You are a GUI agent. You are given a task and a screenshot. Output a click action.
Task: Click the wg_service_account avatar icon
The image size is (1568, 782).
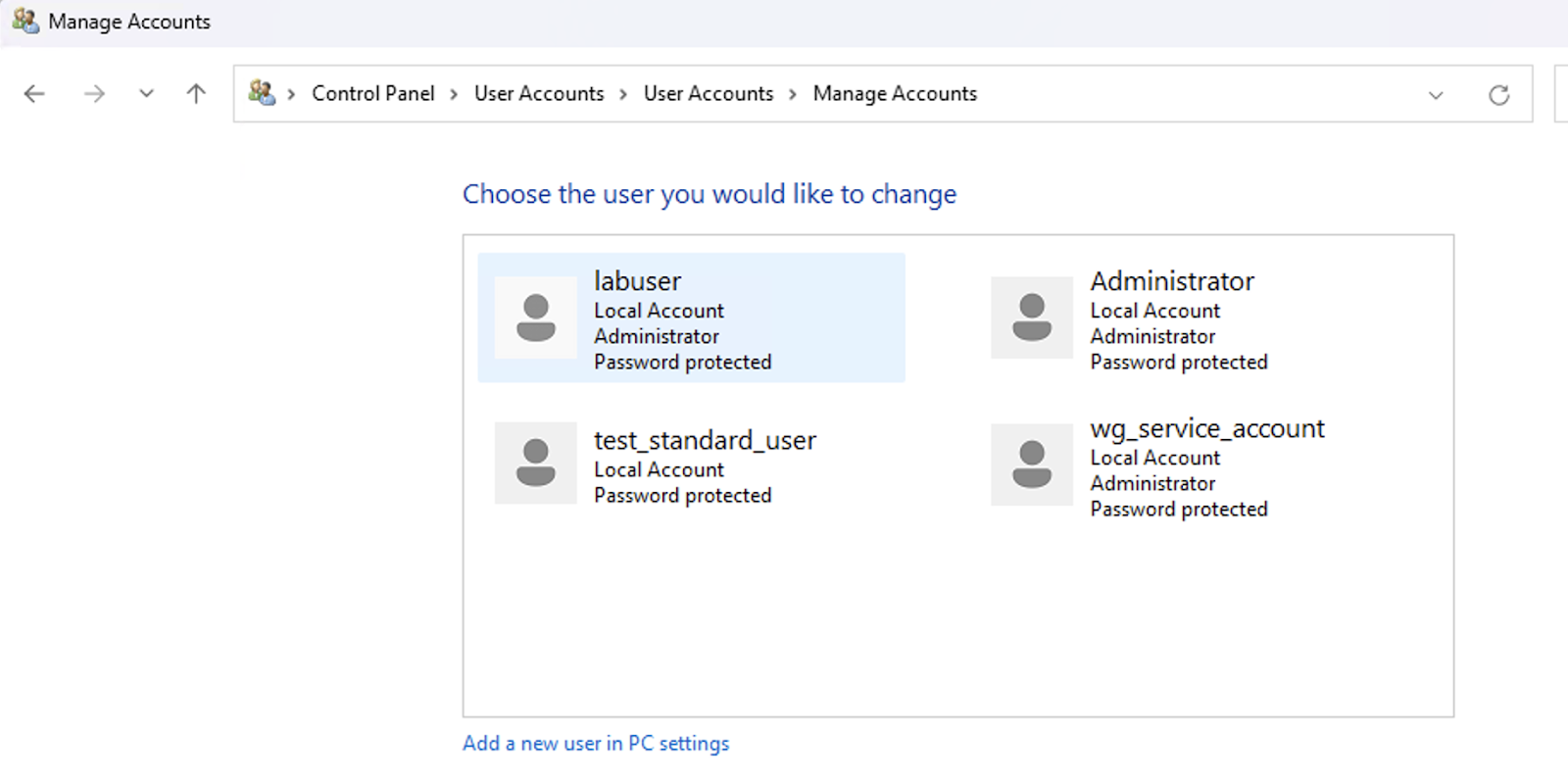click(1032, 464)
